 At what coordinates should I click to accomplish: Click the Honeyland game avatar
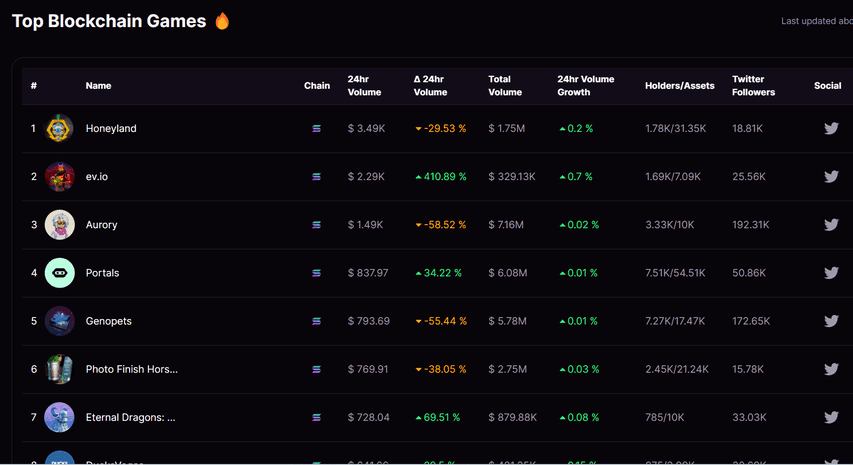59,128
